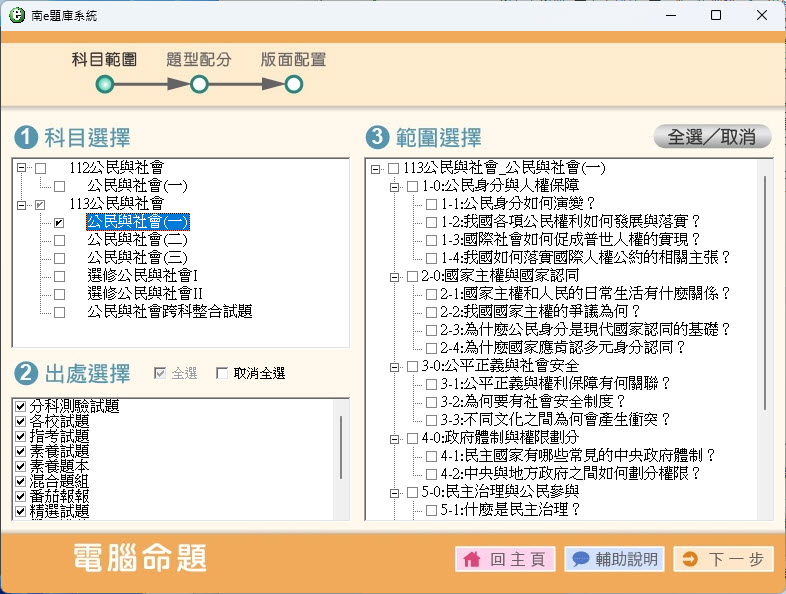Check 2-0:國家主權與國家認同 checkbox
786x594 pixels.
(x=413, y=276)
